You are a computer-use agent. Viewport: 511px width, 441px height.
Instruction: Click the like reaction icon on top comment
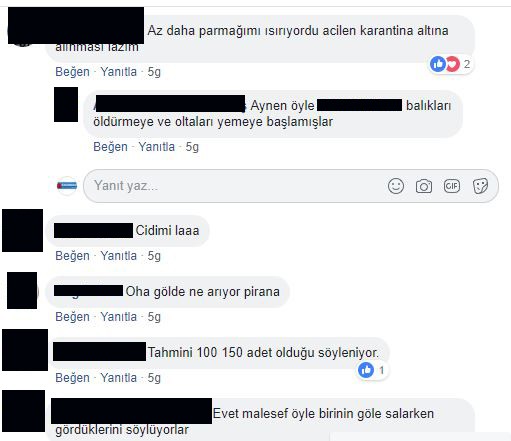tap(438, 64)
